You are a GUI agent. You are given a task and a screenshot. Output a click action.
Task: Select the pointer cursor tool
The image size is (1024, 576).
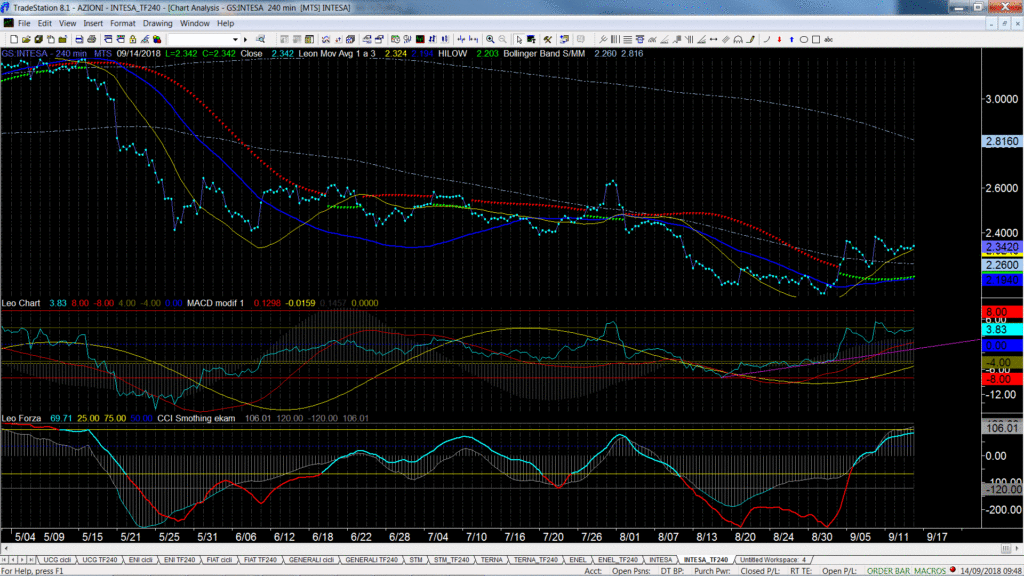[519, 40]
